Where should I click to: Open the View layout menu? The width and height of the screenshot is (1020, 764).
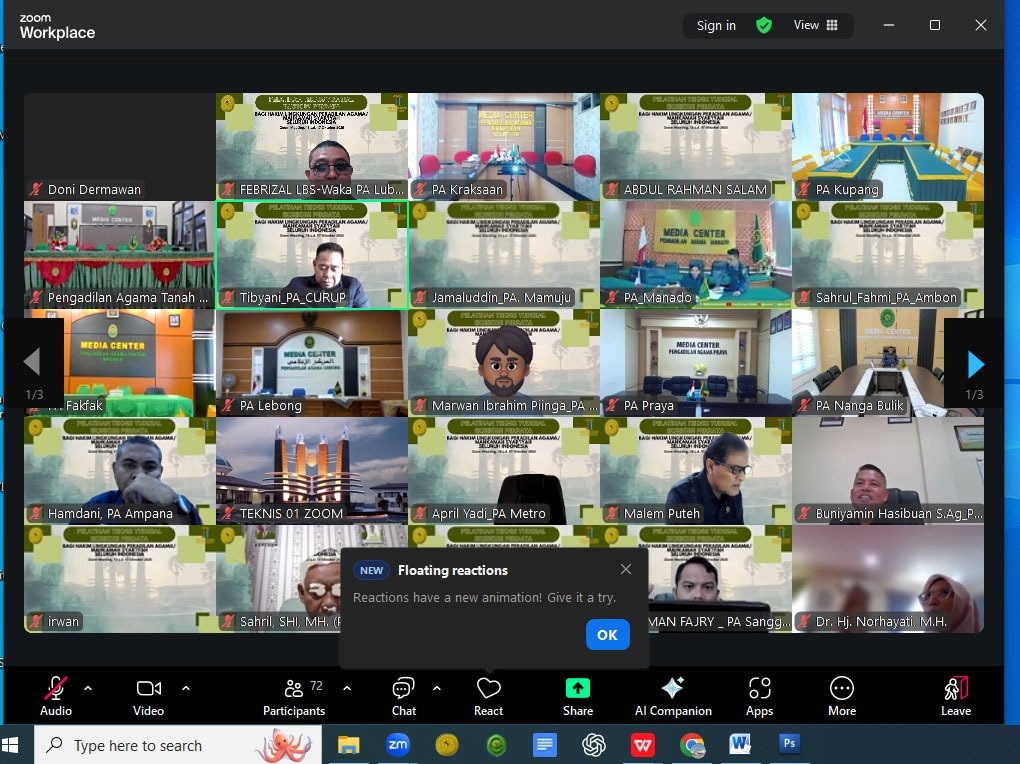point(816,26)
